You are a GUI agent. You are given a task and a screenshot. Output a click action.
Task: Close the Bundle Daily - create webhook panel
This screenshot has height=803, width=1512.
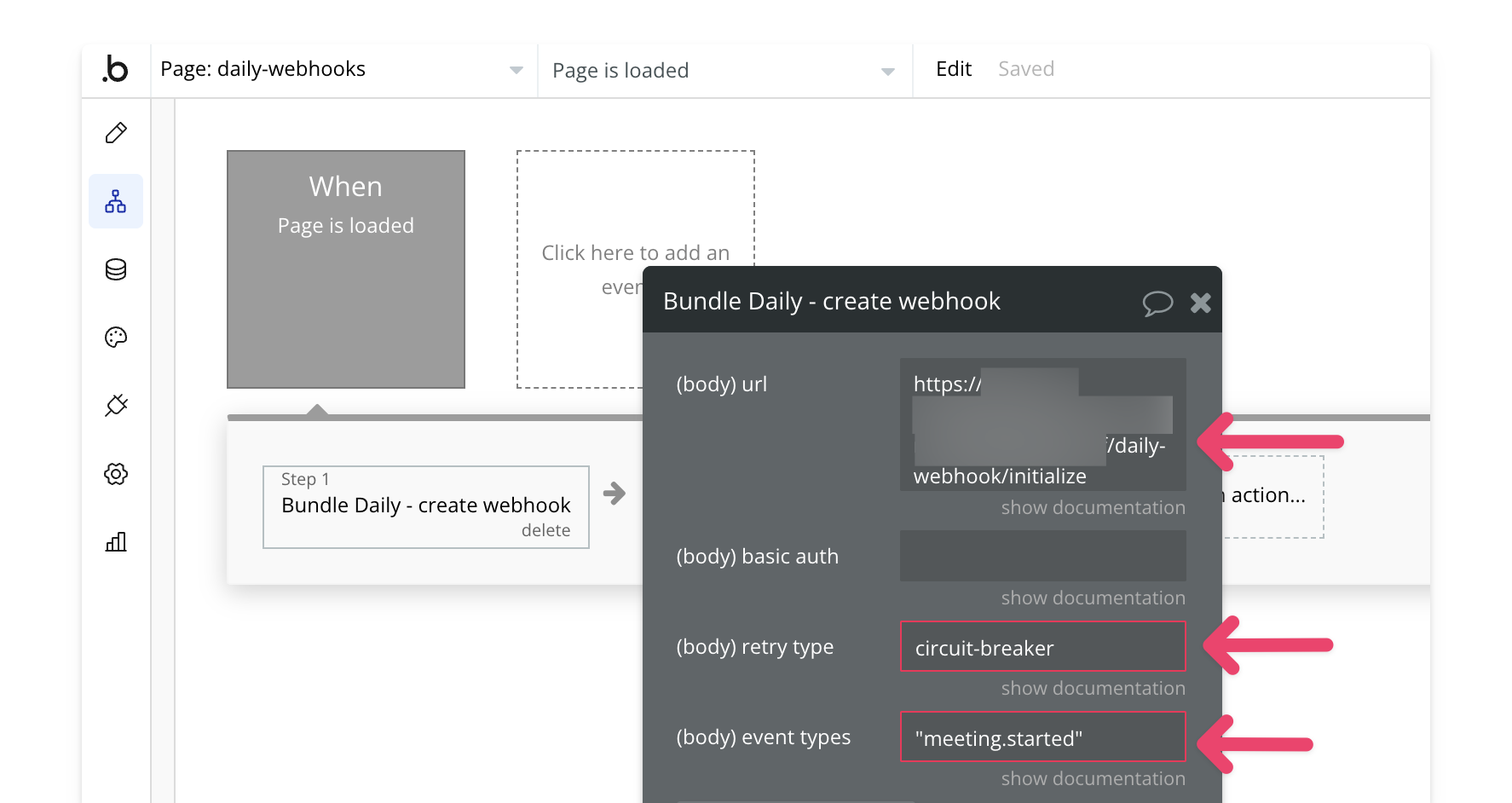[1201, 303]
